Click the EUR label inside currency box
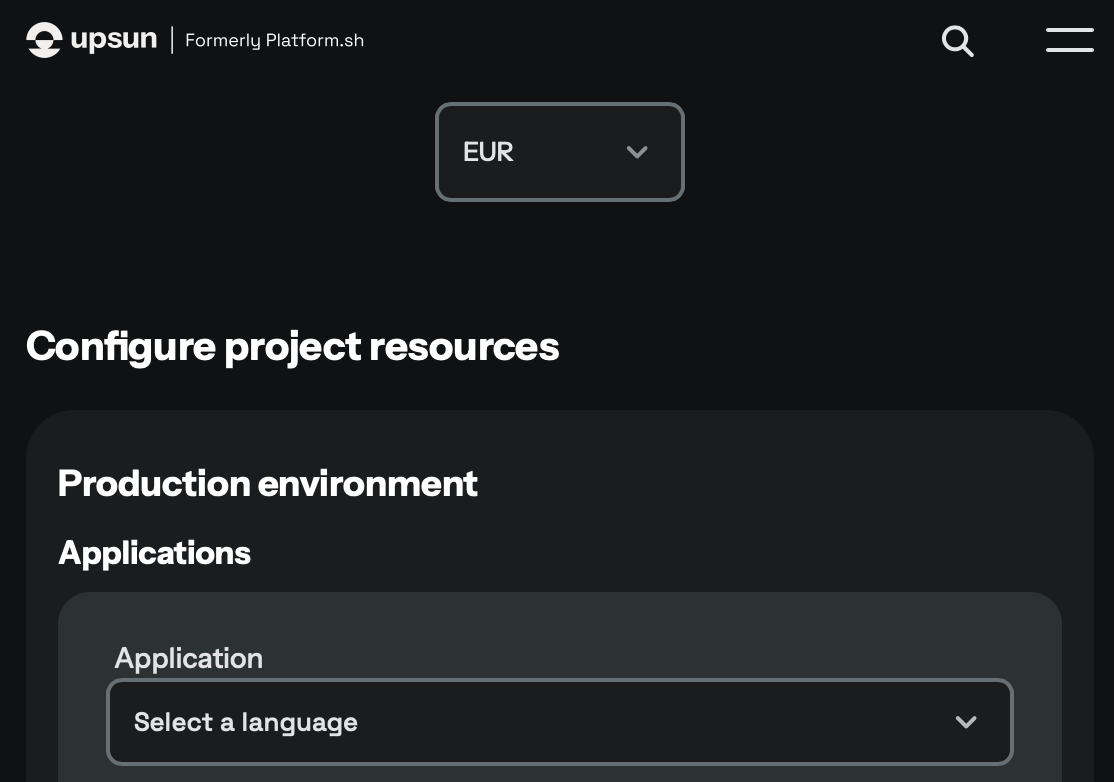The image size is (1114, 782). coord(488,152)
